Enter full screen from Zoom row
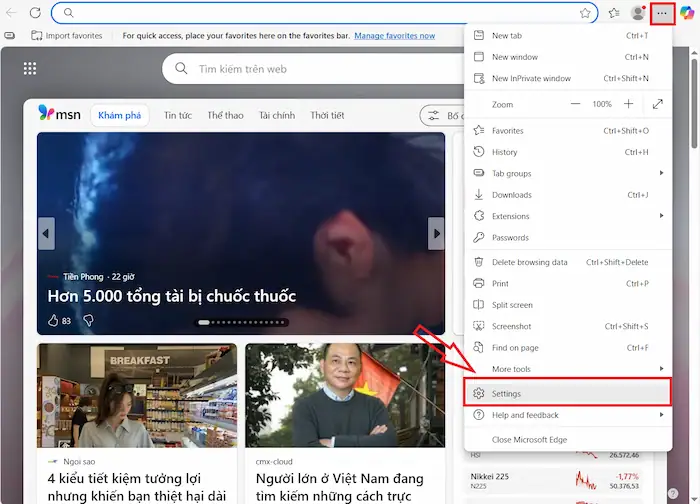This screenshot has height=504, width=700. click(x=657, y=104)
